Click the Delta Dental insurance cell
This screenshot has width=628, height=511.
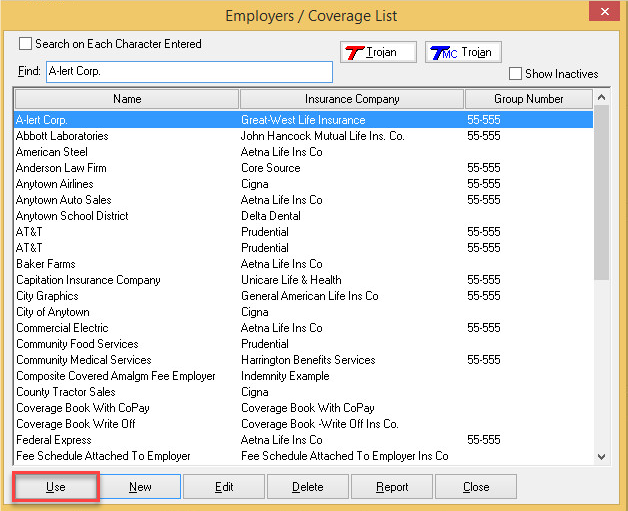(x=271, y=216)
